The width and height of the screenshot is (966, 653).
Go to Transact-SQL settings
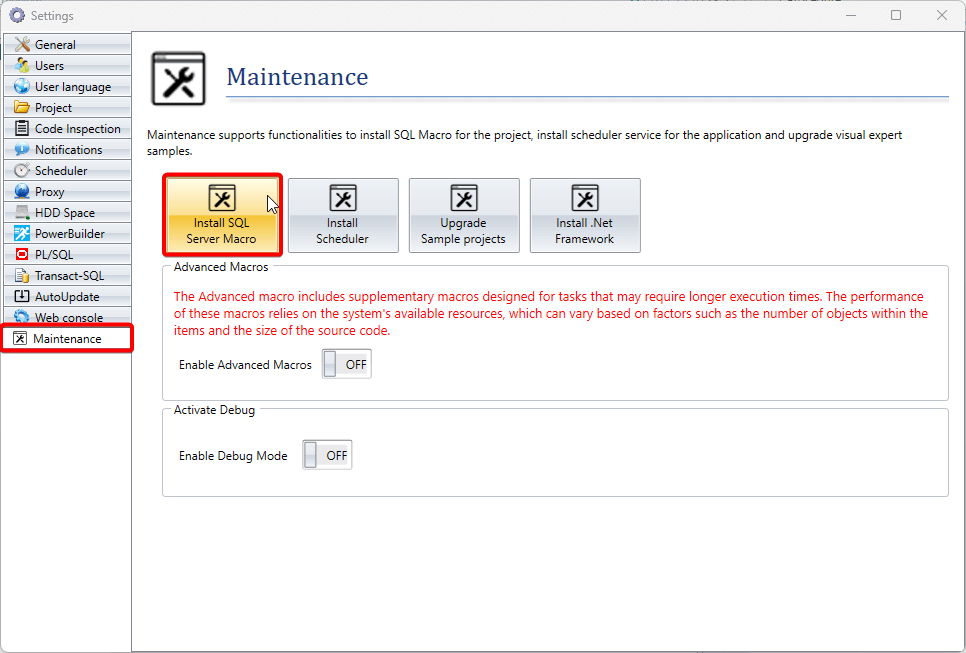(x=69, y=276)
